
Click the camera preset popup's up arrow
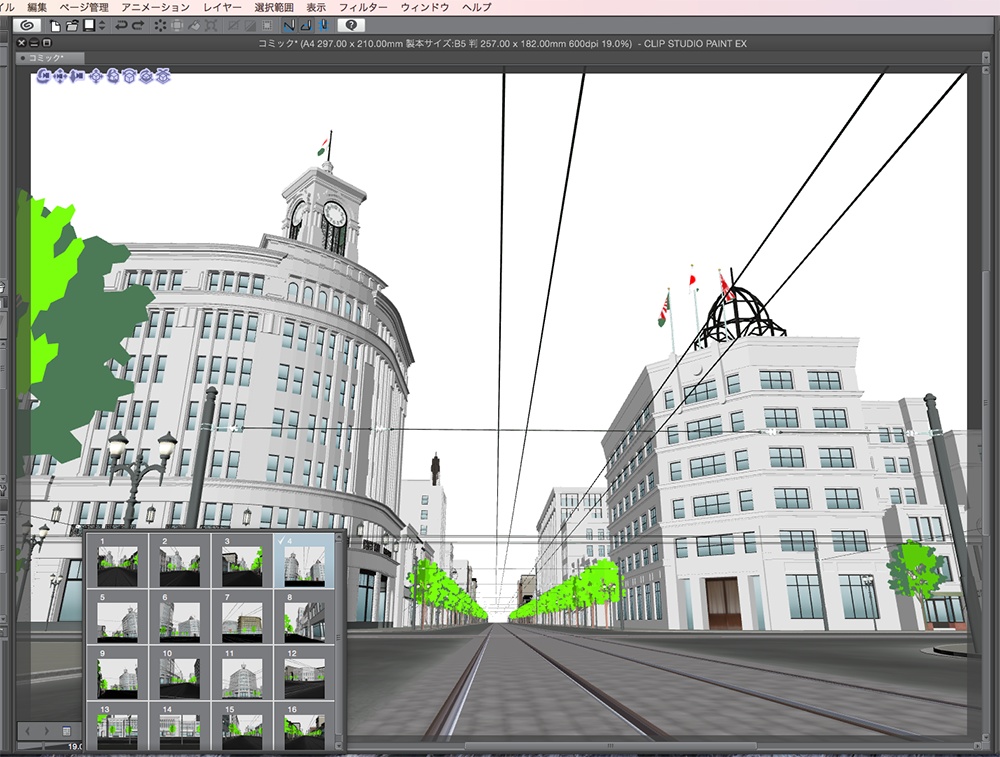[x=339, y=538]
